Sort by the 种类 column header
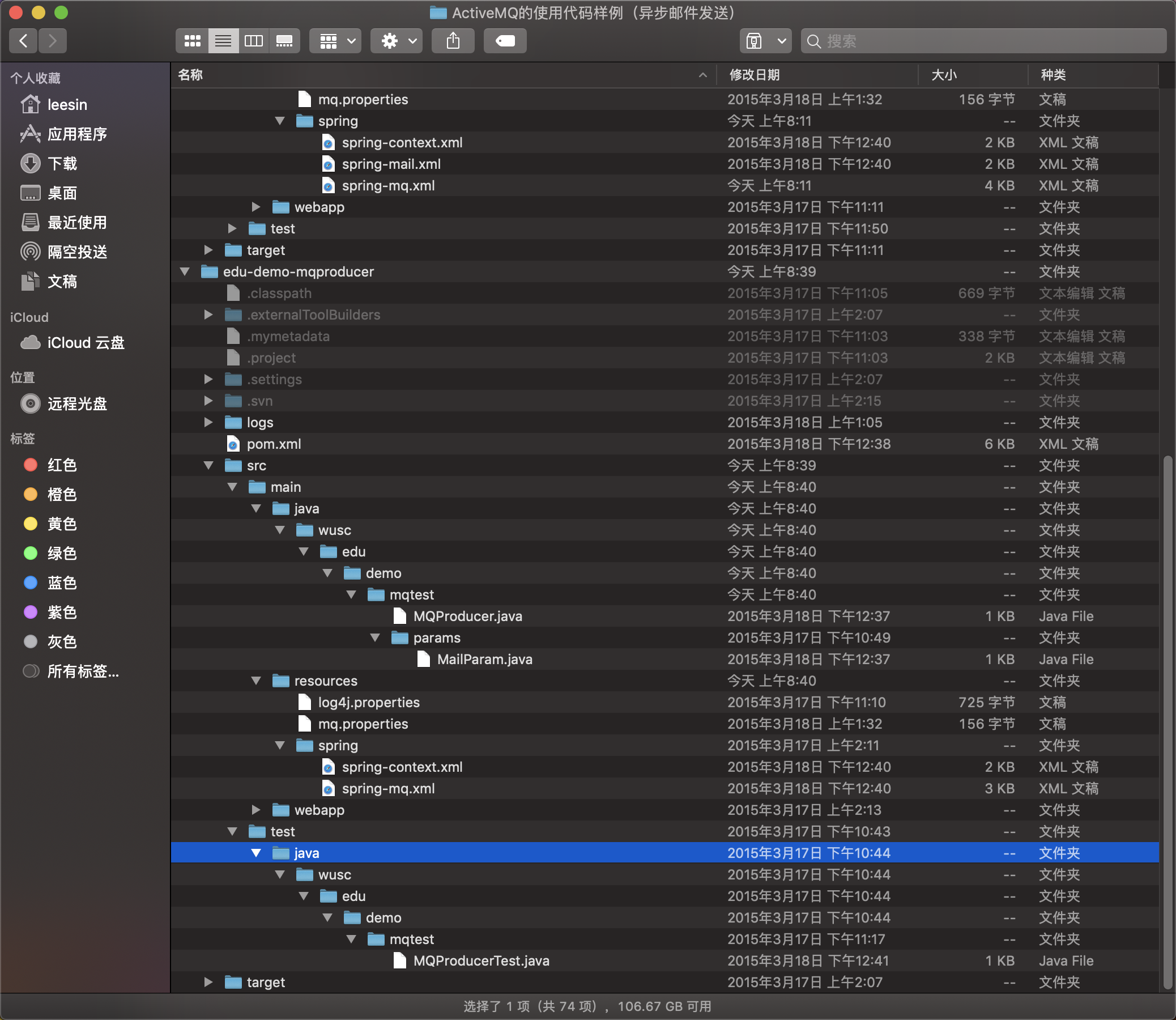1176x1020 pixels. click(x=1093, y=75)
